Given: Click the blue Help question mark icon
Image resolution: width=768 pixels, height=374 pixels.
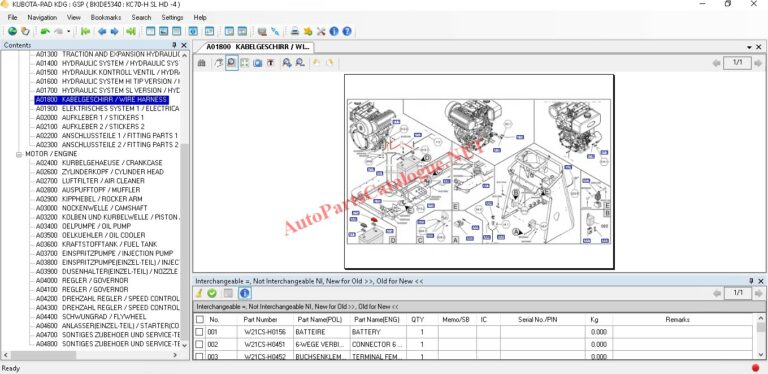Looking at the screenshot, I should [347, 31].
